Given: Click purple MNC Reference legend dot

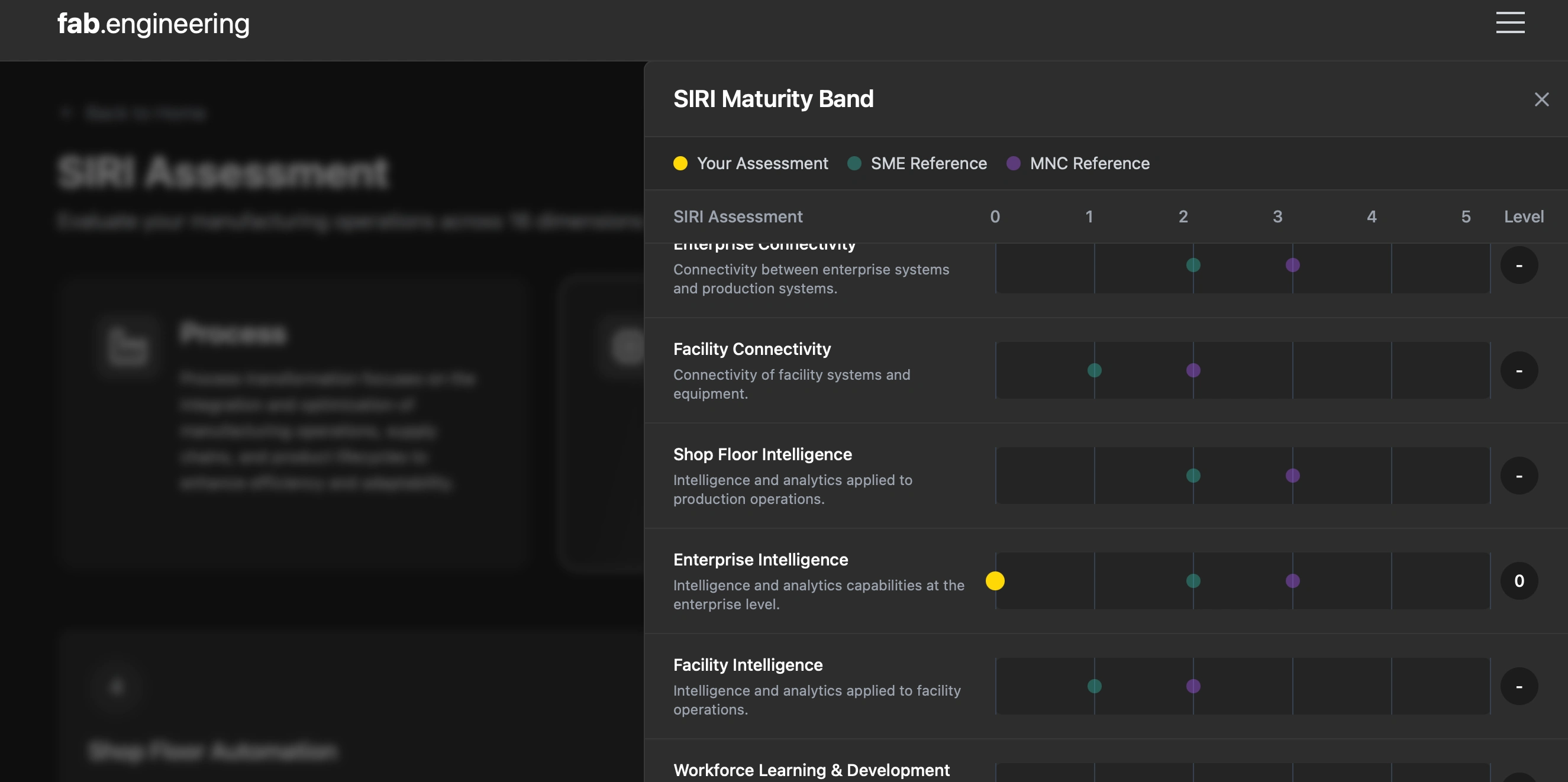Looking at the screenshot, I should click(x=1013, y=163).
